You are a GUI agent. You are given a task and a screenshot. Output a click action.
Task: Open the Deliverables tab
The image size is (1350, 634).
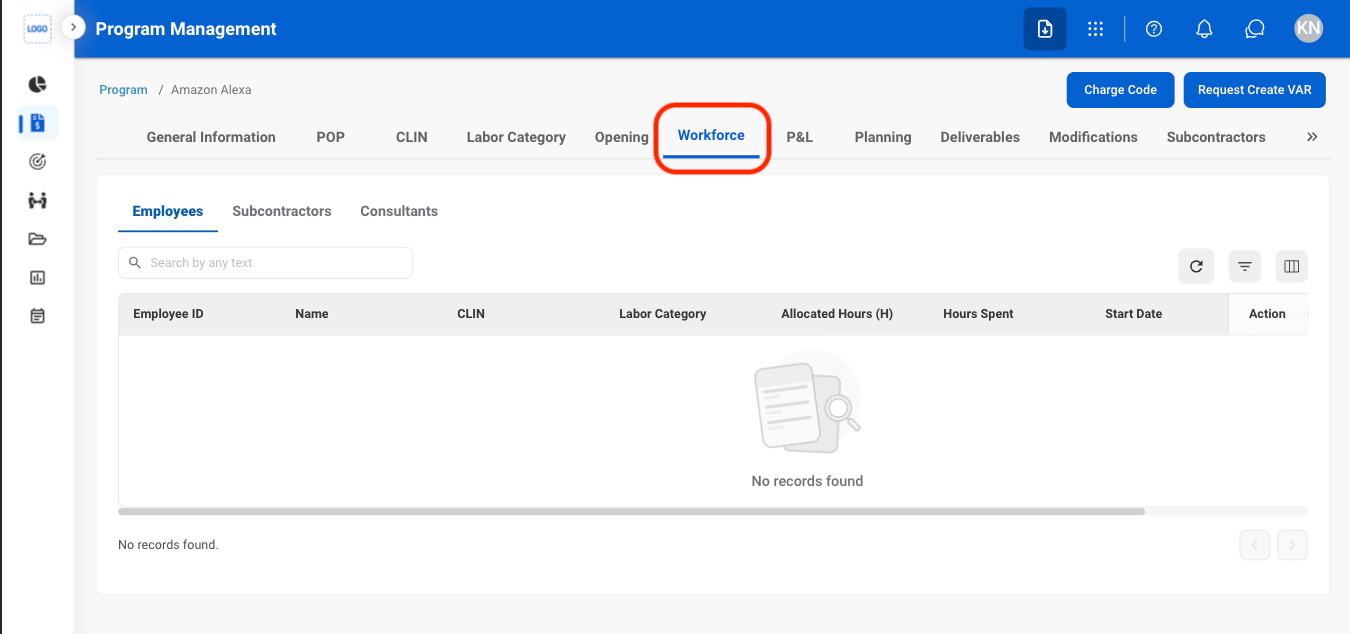[x=980, y=137]
